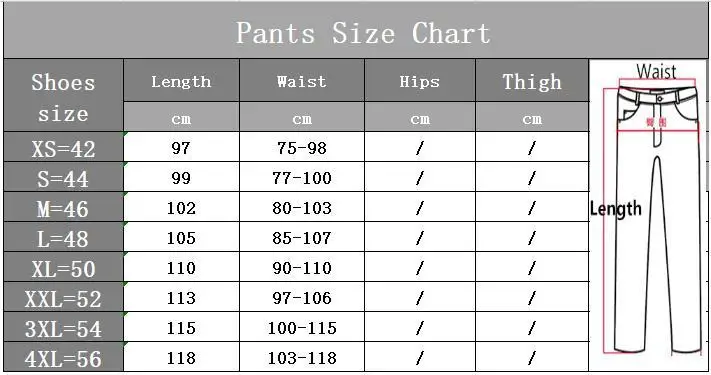Click the 110 length value for XL
This screenshot has width=711, height=375.
click(181, 268)
